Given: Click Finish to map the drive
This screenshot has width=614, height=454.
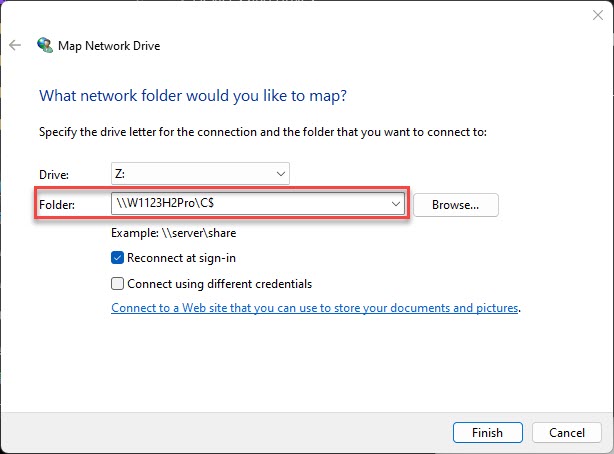Looking at the screenshot, I should coord(488,432).
